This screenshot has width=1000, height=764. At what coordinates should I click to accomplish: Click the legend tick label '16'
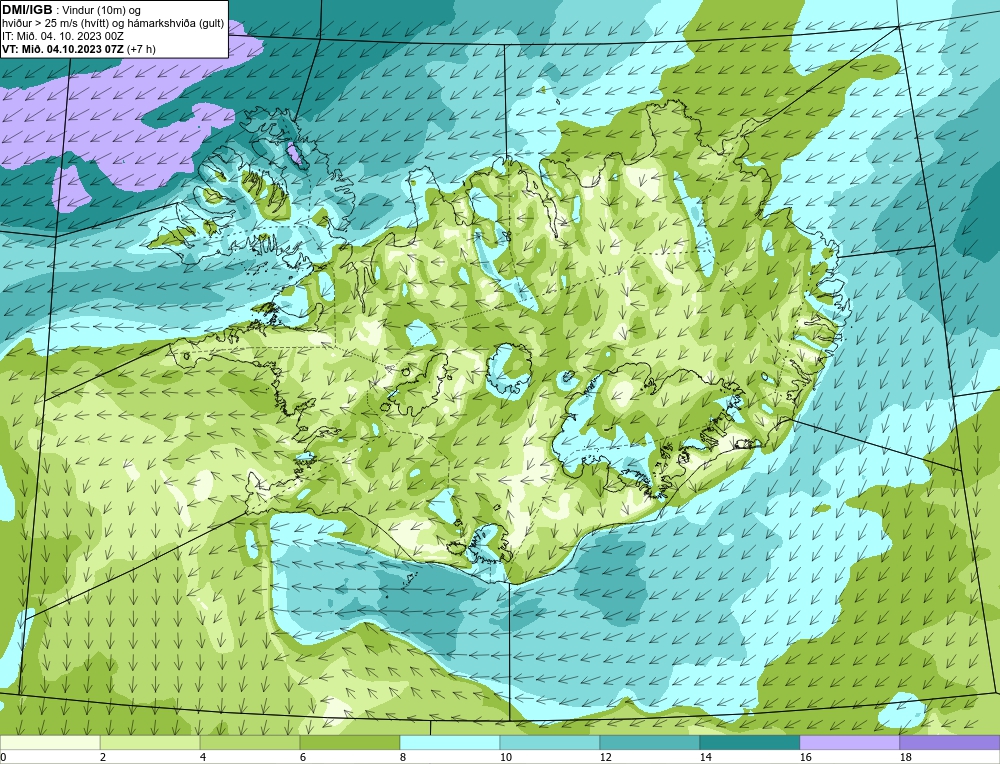coord(805,757)
